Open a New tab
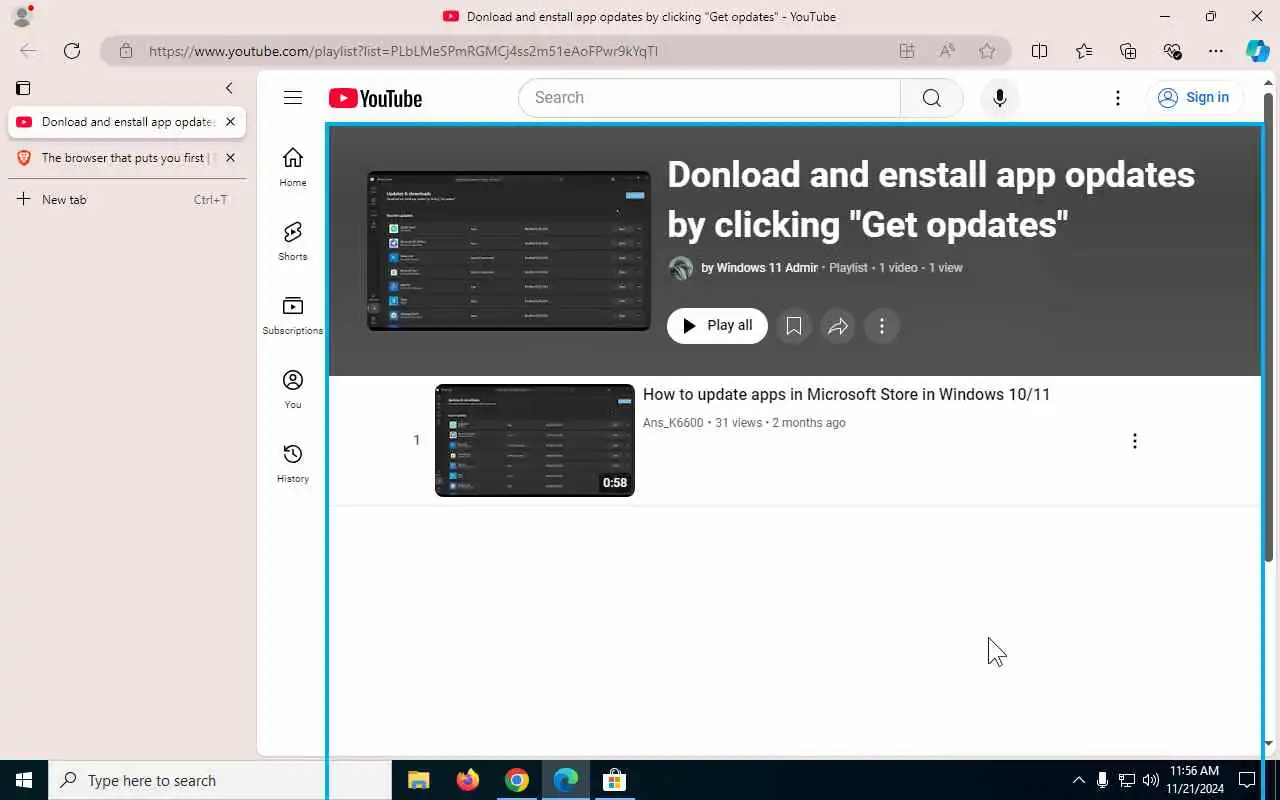Viewport: 1280px width, 800px height. pos(126,200)
